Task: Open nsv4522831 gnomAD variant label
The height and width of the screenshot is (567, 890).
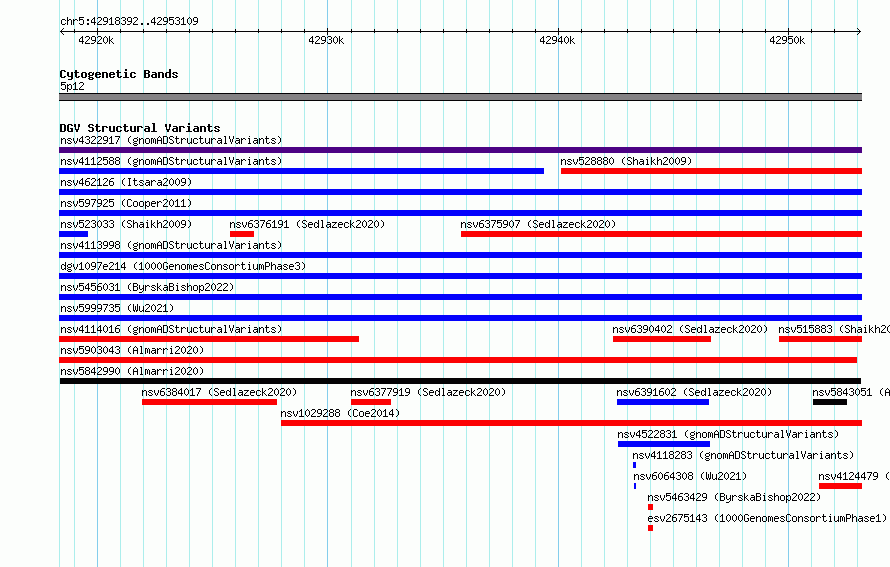Action: [728, 434]
